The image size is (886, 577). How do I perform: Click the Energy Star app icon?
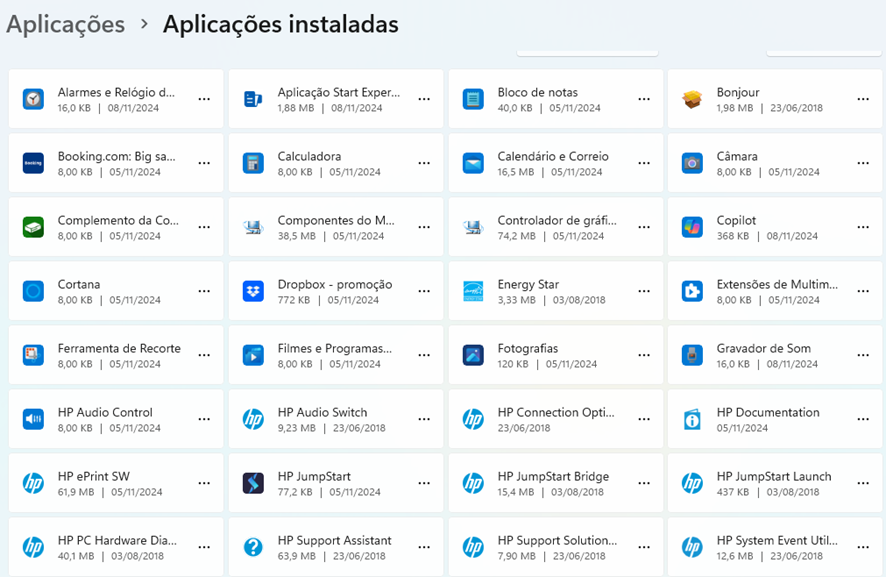(473, 291)
